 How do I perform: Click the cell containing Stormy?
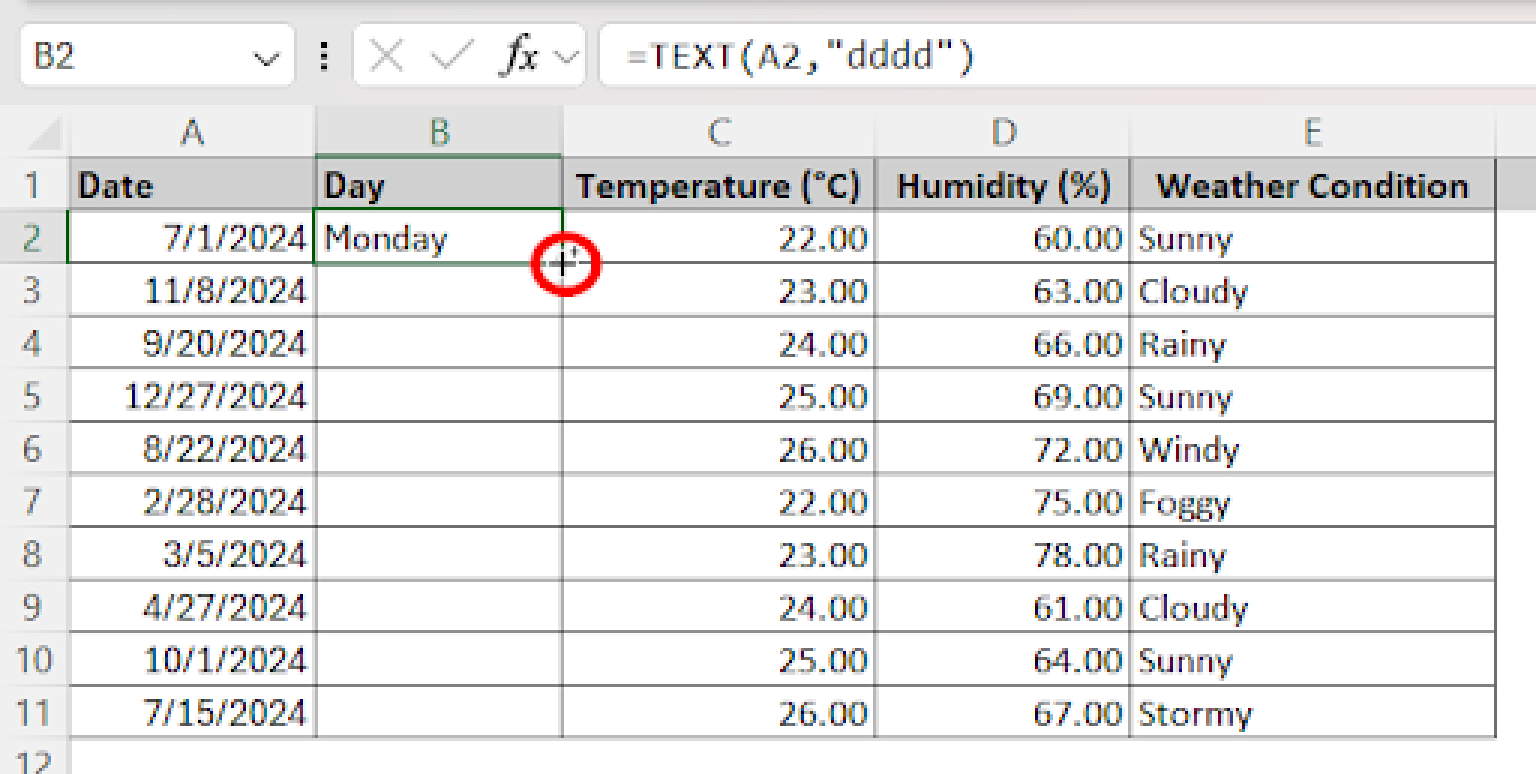pyautogui.click(x=1310, y=713)
